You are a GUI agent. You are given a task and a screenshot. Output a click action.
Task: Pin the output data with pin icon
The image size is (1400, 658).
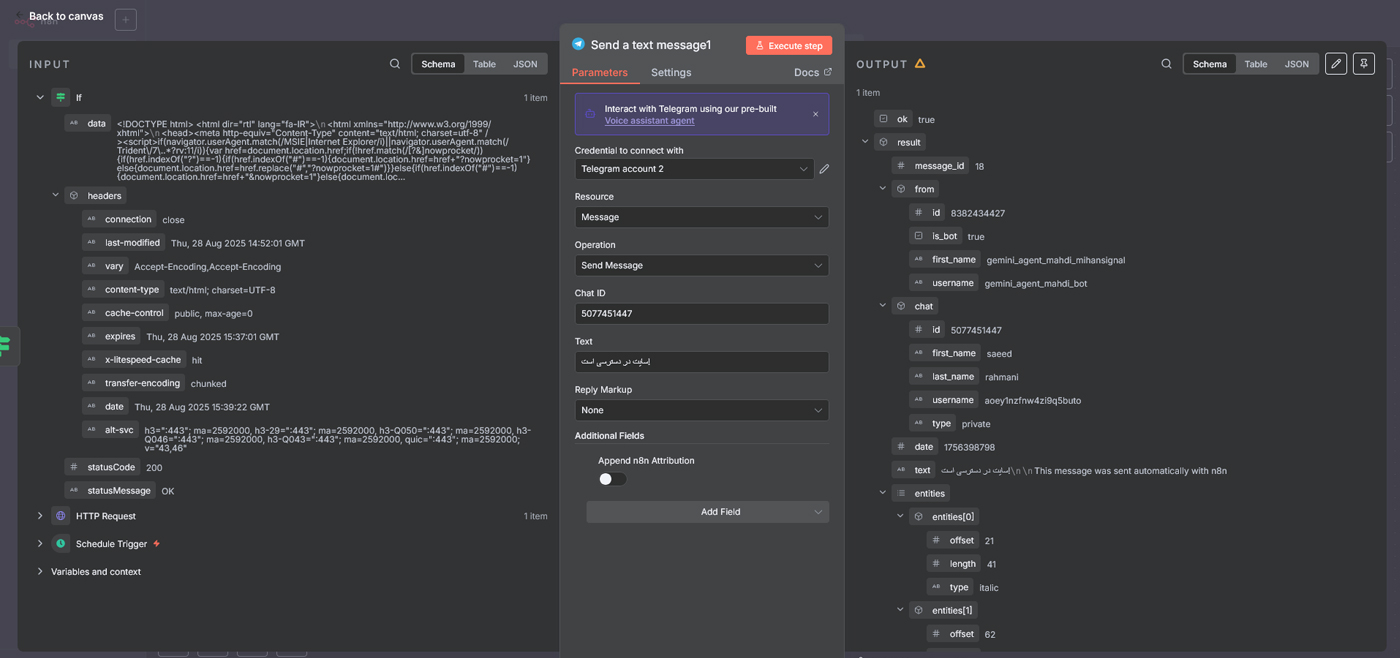point(1363,64)
